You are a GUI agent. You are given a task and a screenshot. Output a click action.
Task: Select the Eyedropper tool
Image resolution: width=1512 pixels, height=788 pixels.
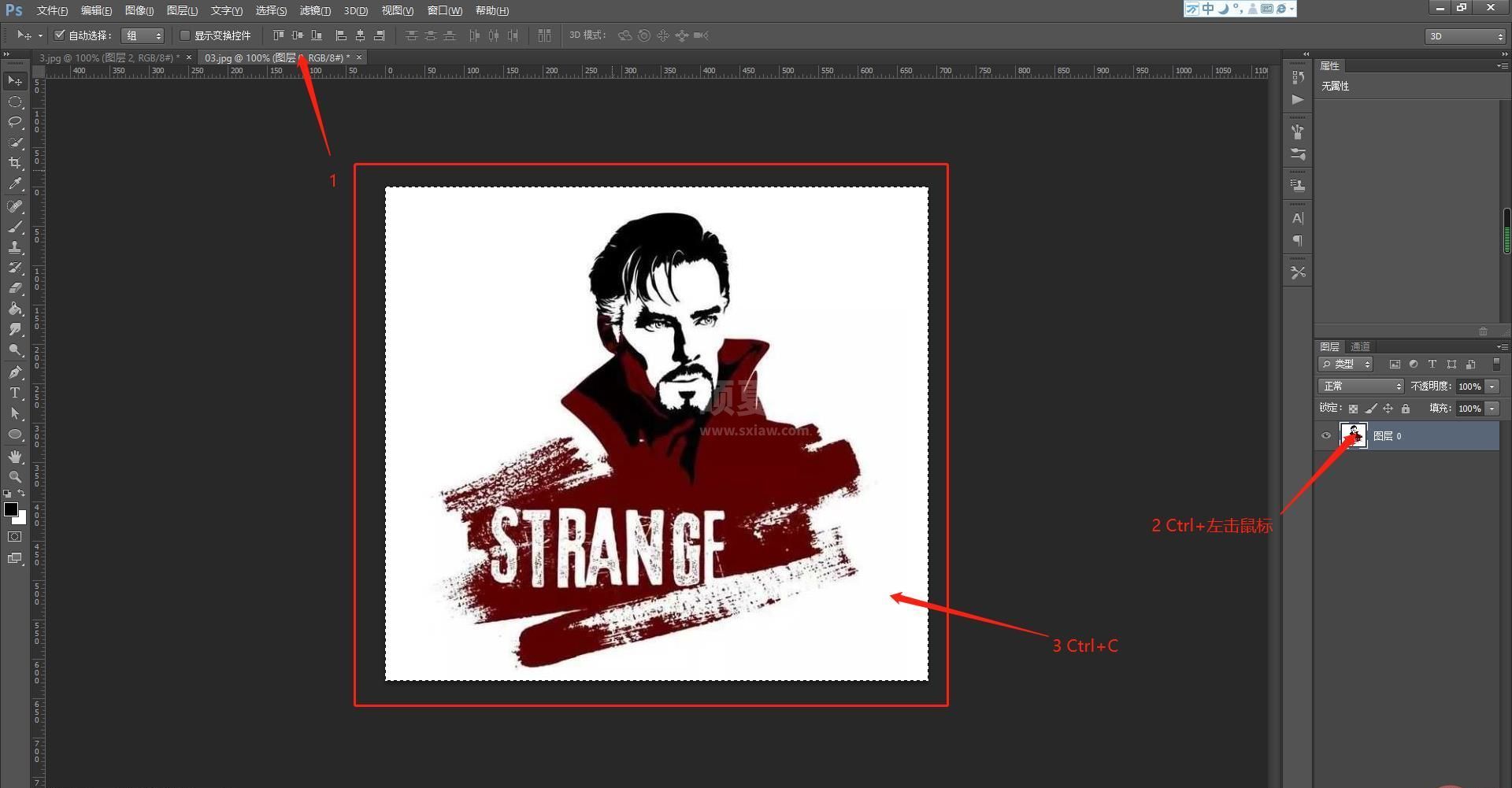coord(15,183)
